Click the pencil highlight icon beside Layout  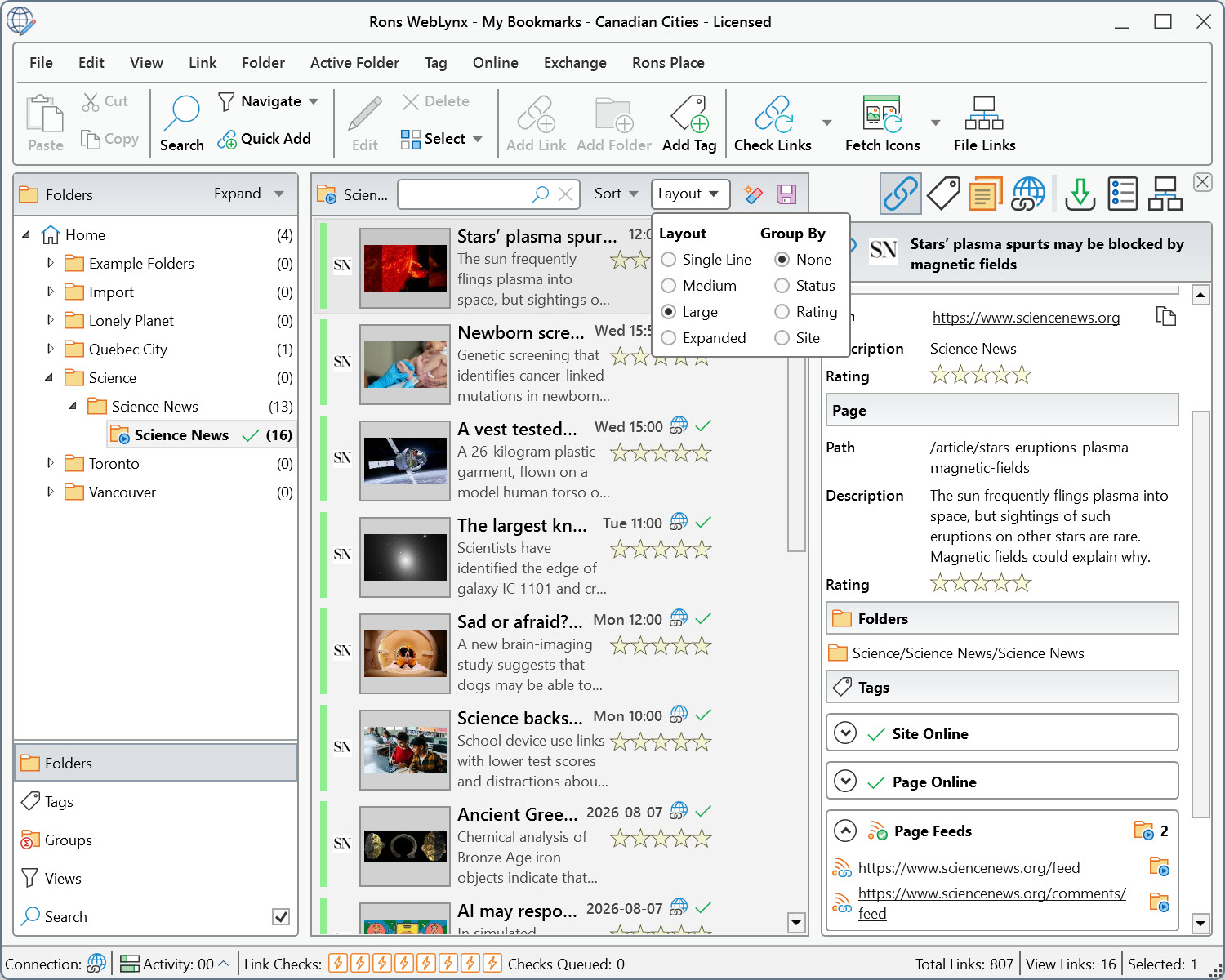click(753, 194)
